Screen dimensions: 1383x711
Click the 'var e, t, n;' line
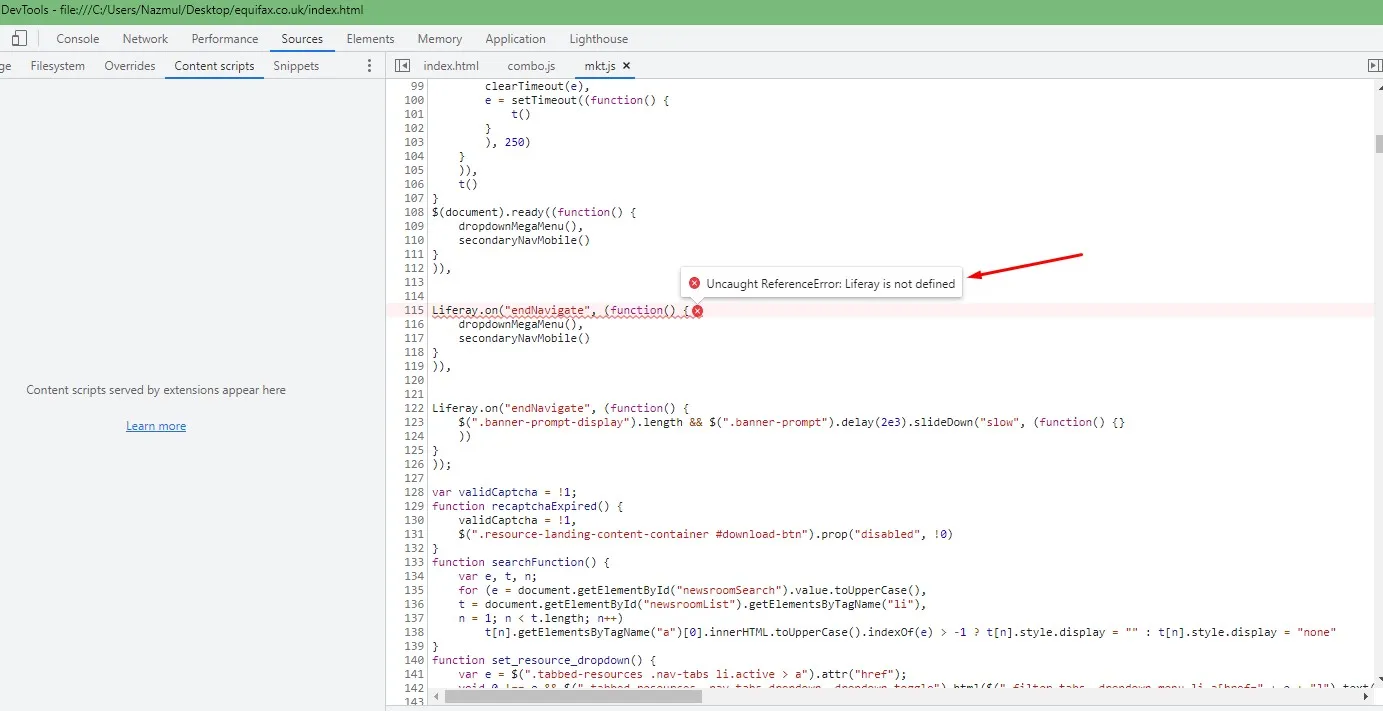point(498,576)
